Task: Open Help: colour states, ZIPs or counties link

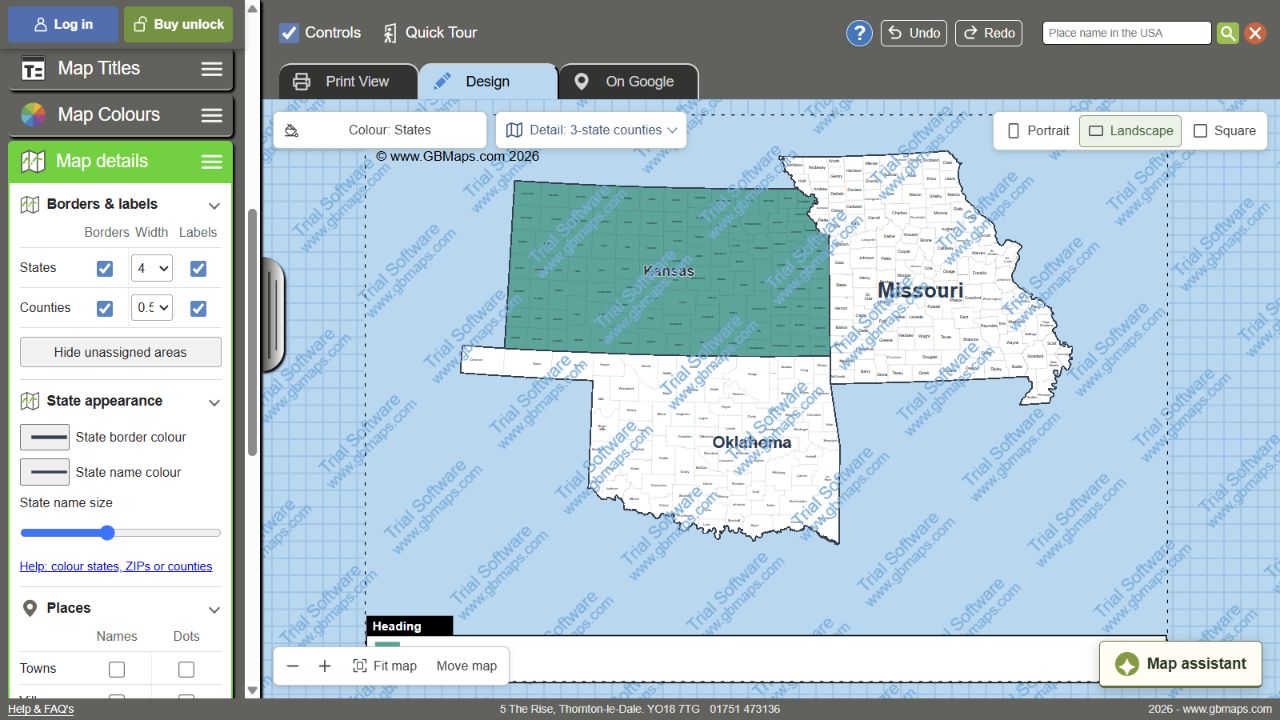Action: [x=116, y=567]
